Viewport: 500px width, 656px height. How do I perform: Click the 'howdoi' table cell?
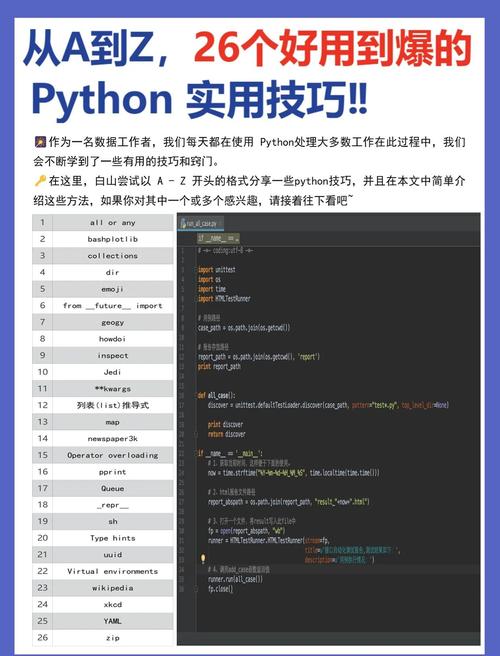(x=113, y=339)
